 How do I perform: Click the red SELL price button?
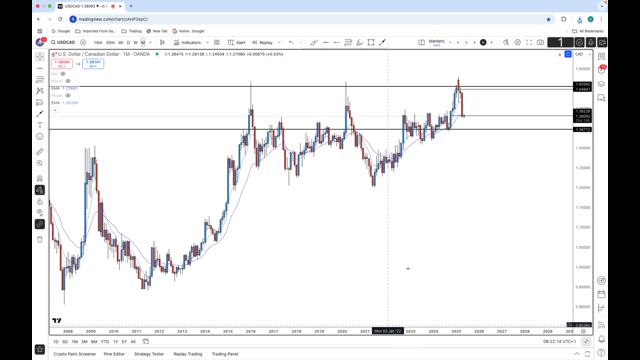click(62, 64)
